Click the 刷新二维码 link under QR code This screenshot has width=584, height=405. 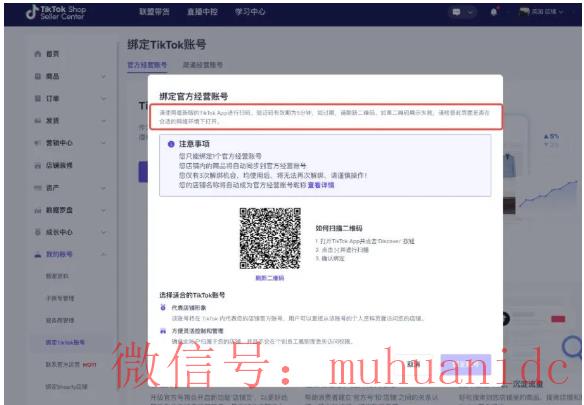tap(270, 278)
